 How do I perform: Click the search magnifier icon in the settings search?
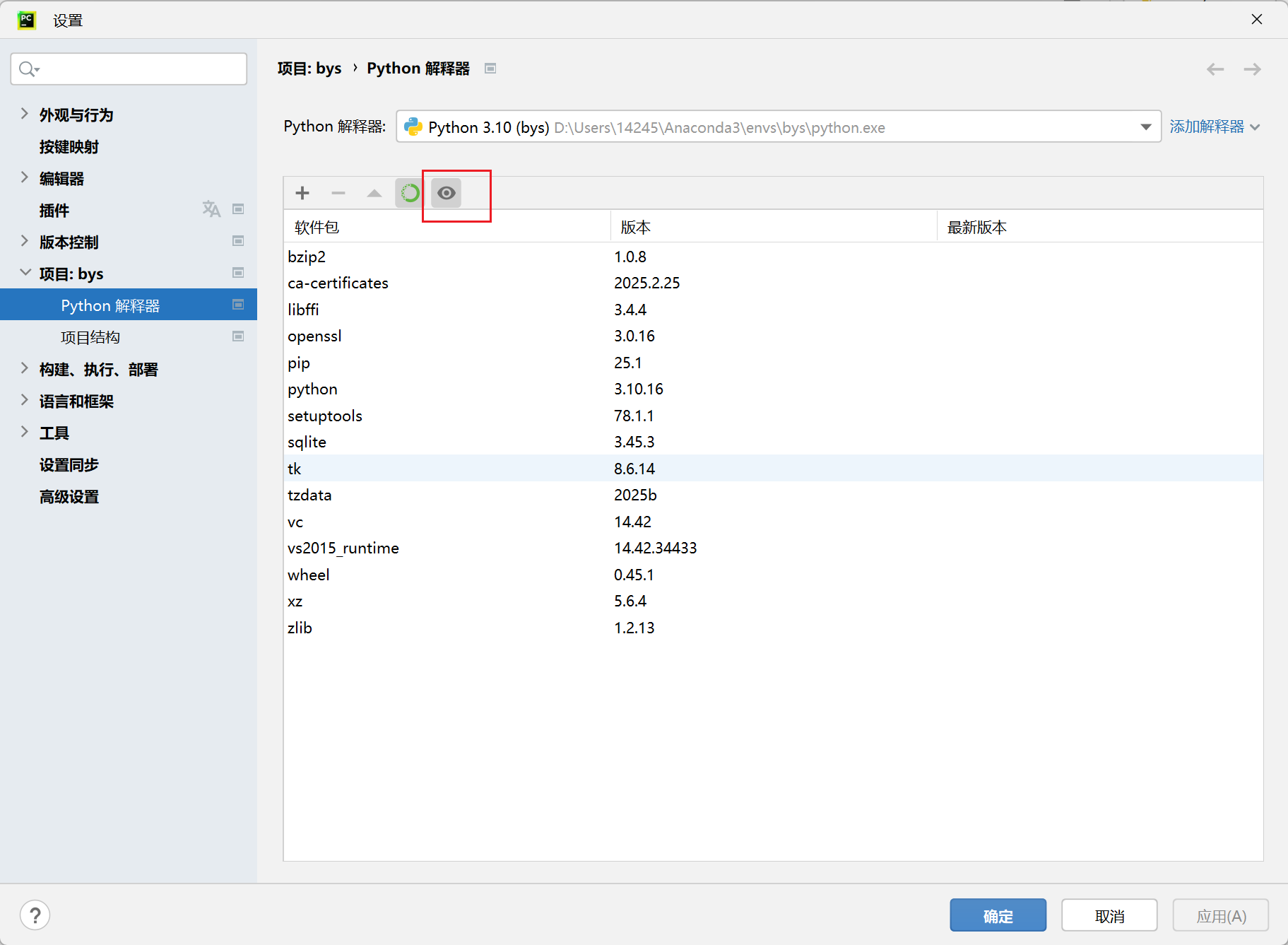[x=28, y=69]
